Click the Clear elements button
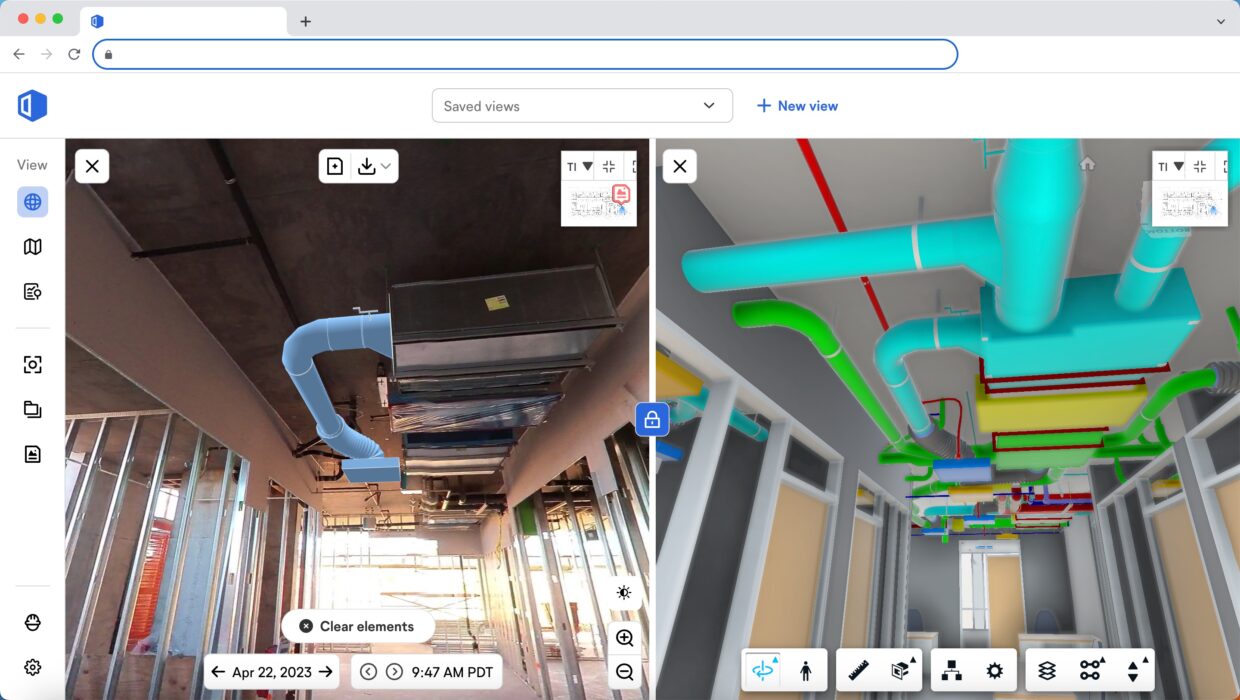The image size is (1240, 700). click(358, 626)
